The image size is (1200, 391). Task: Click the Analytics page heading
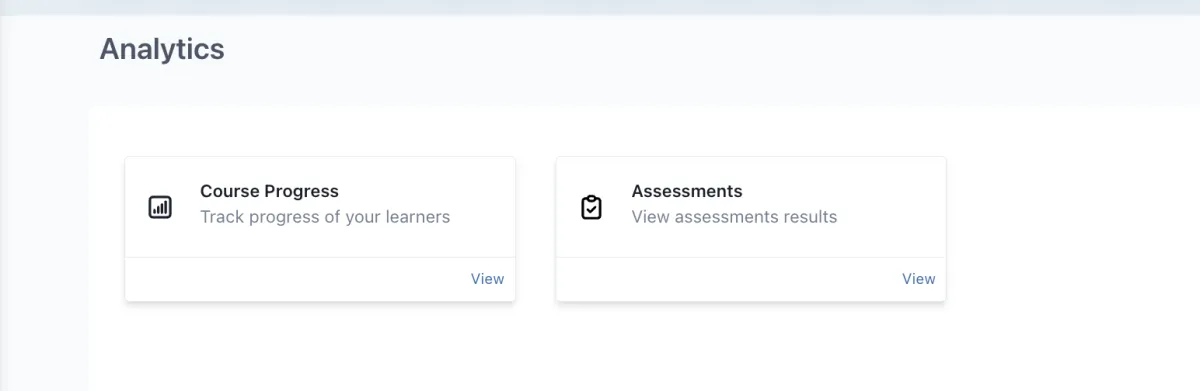[162, 48]
